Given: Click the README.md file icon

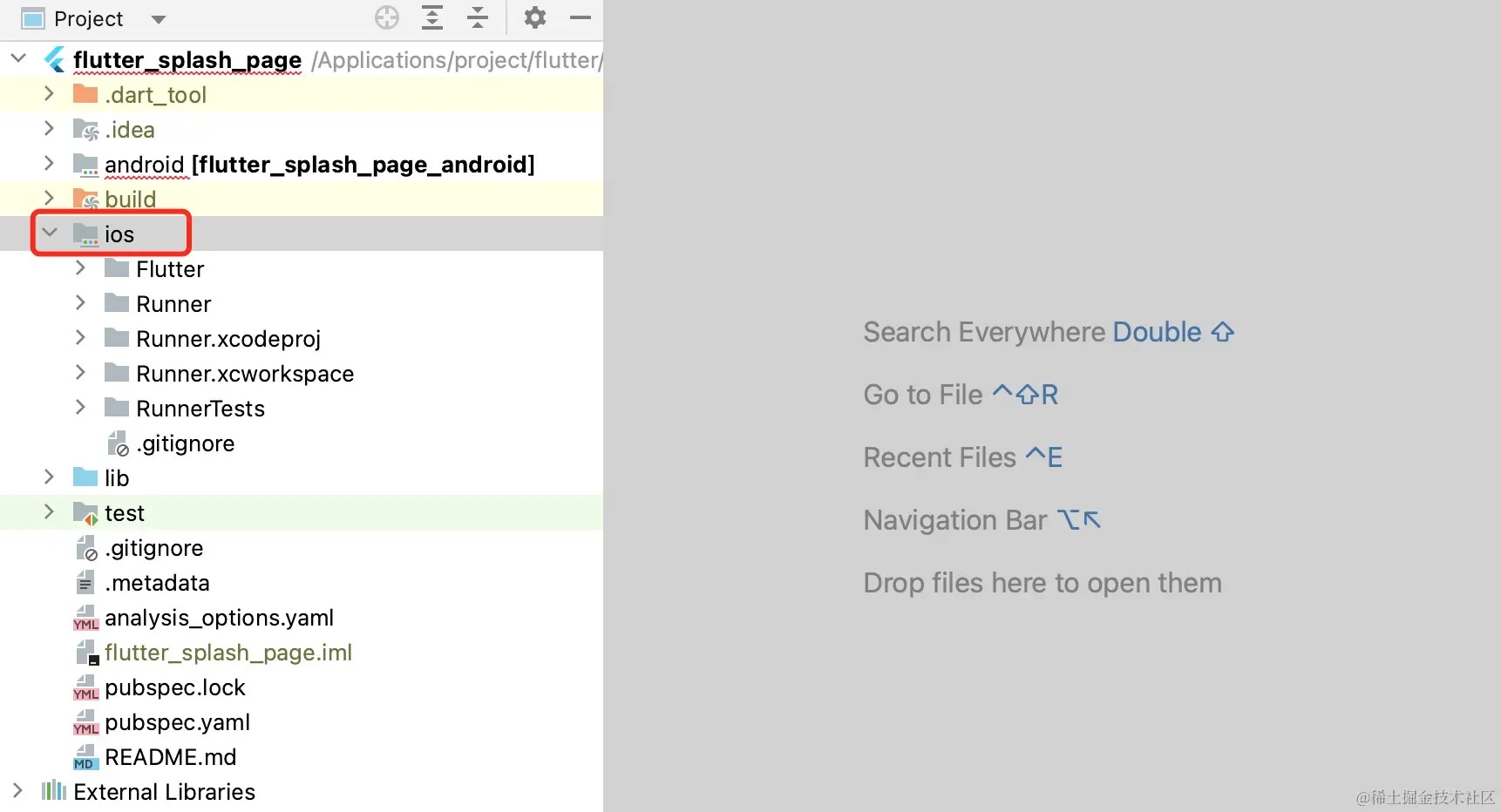Looking at the screenshot, I should 85,757.
